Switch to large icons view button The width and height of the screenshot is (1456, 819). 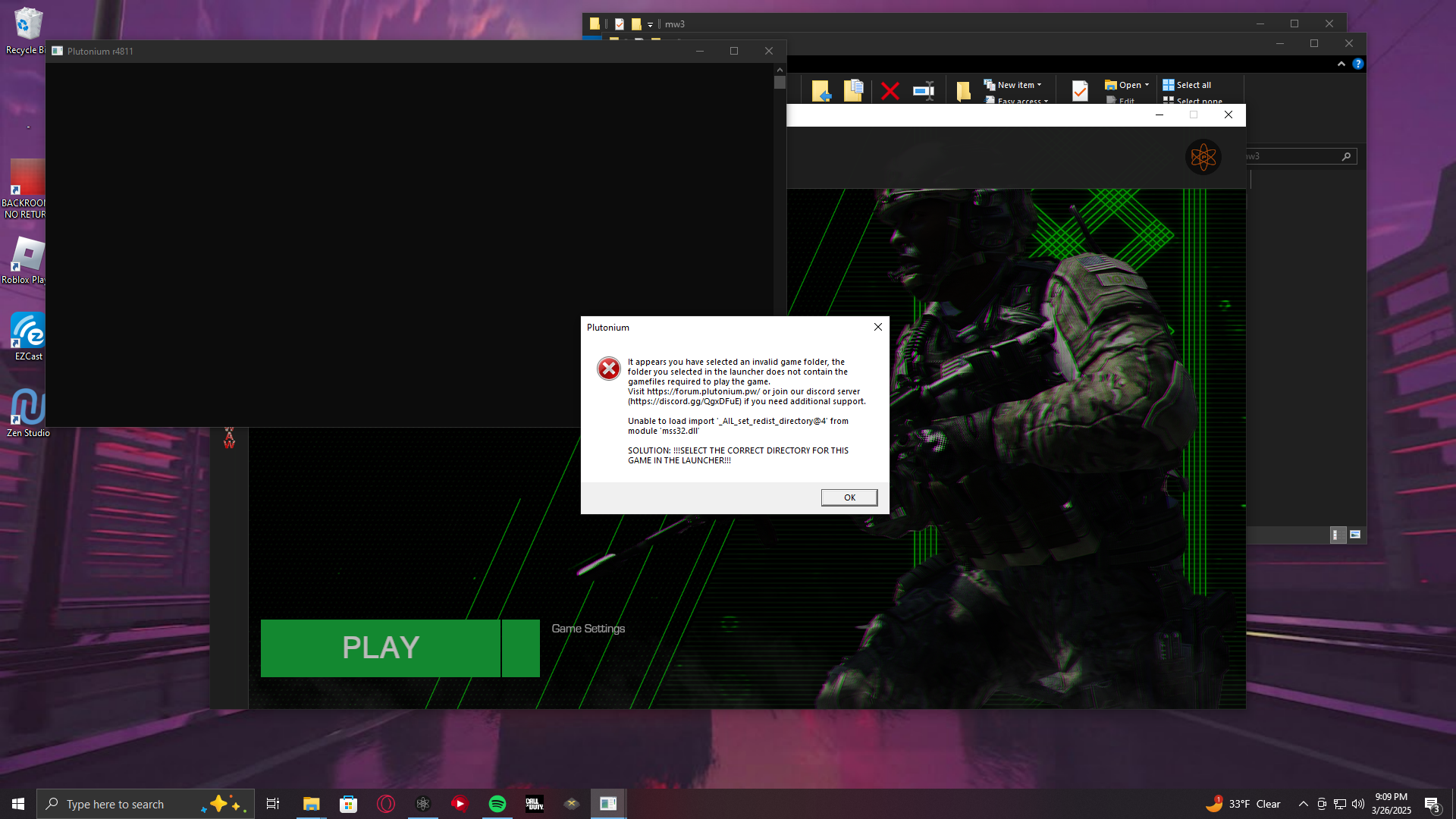[x=1355, y=535]
